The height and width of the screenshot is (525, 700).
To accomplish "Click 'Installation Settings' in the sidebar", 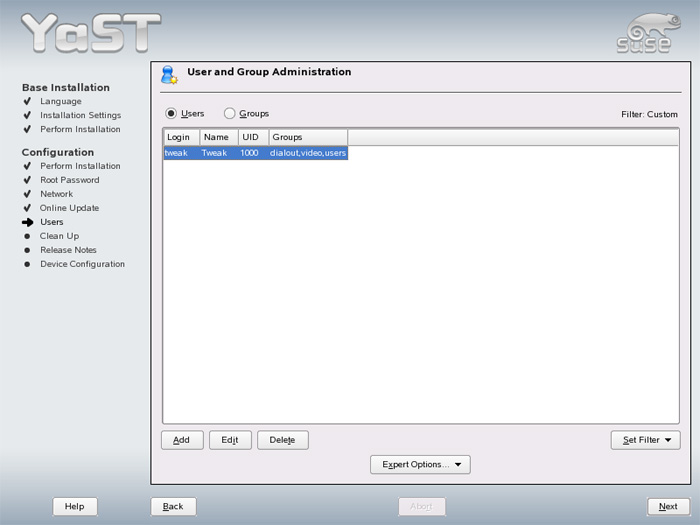I will tap(80, 115).
